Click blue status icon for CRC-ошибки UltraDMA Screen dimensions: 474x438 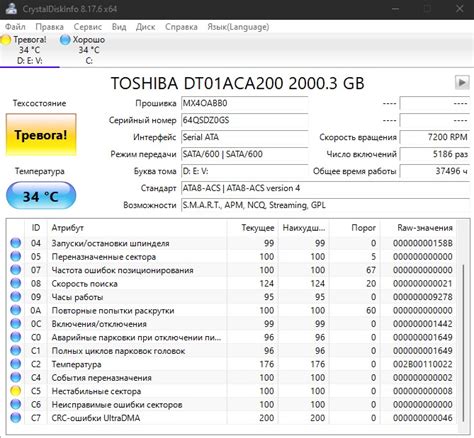pyautogui.click(x=15, y=418)
